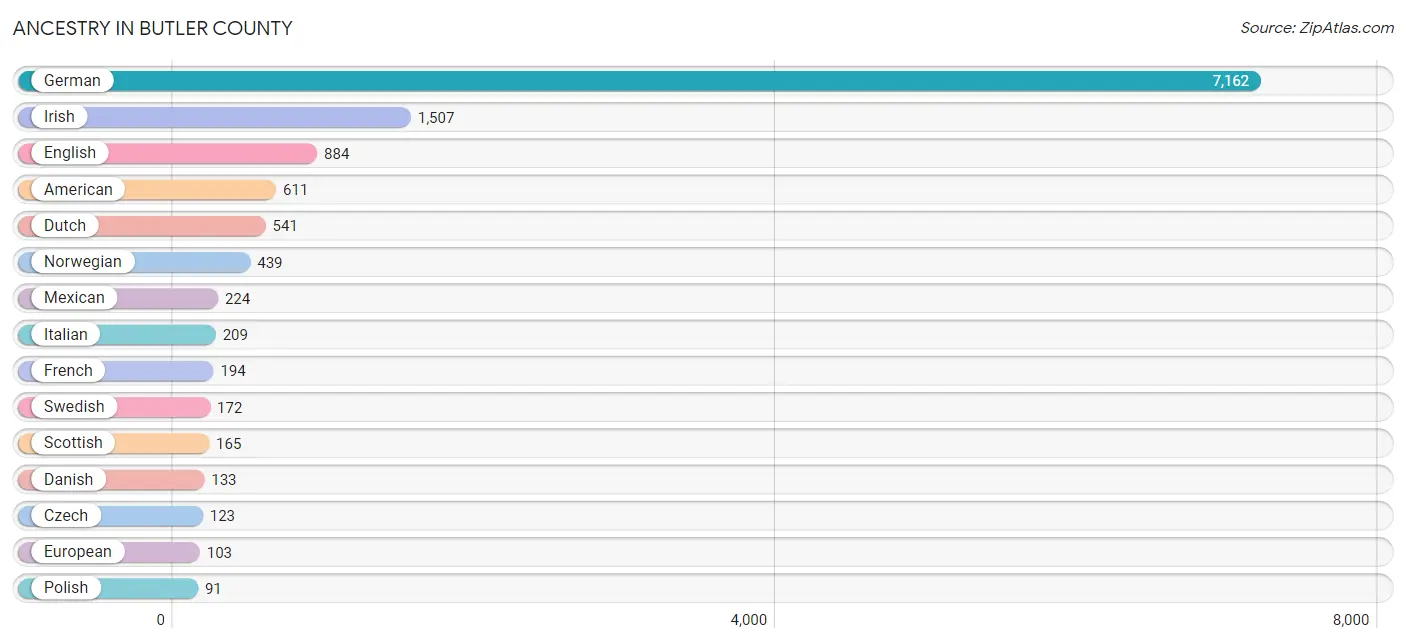The image size is (1406, 644).
Task: Click the Ancestry in Butler County title
Action: point(153,28)
